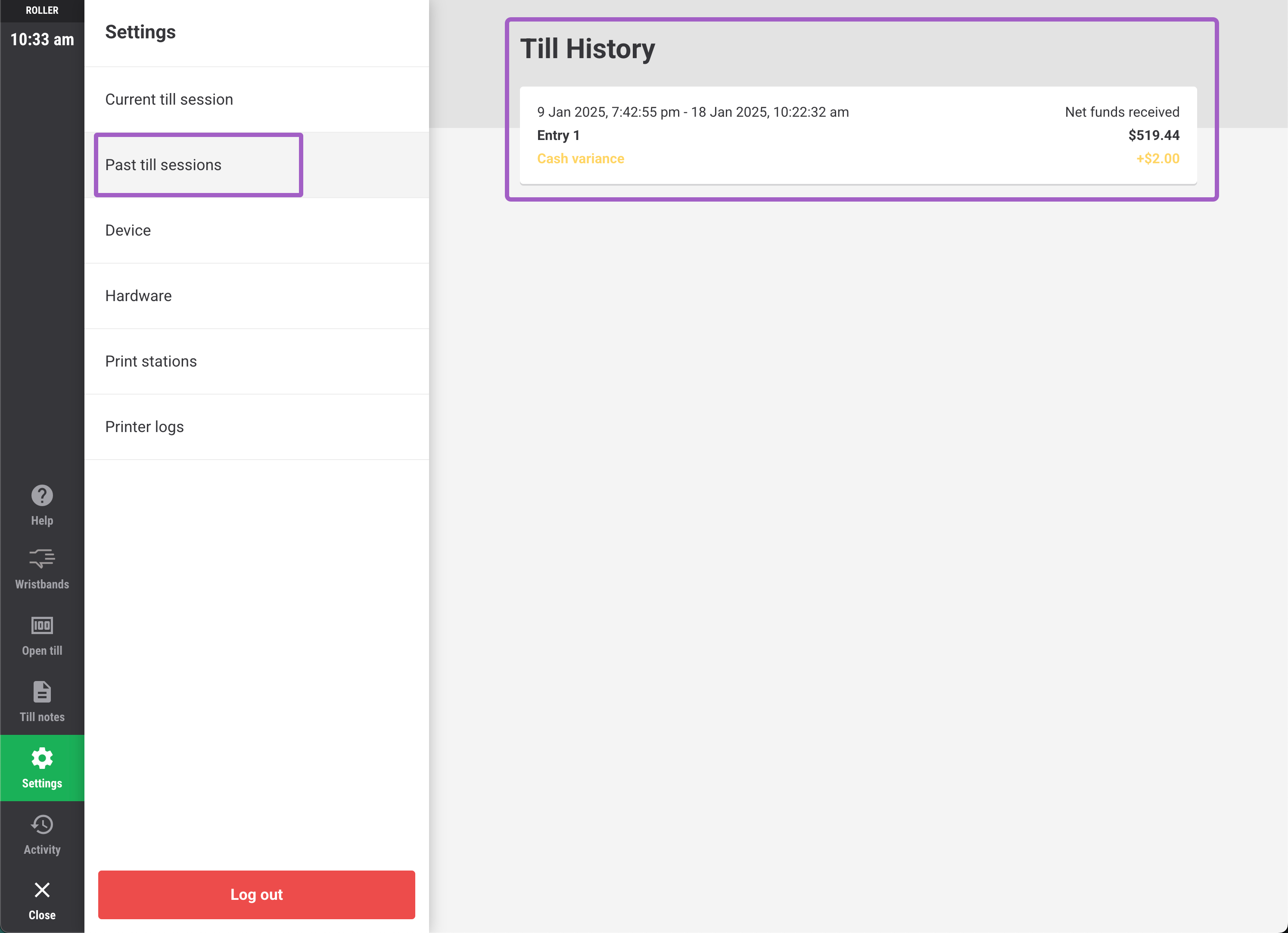The width and height of the screenshot is (1288, 933).
Task: Click the 10:33 am clock display
Action: coord(42,40)
